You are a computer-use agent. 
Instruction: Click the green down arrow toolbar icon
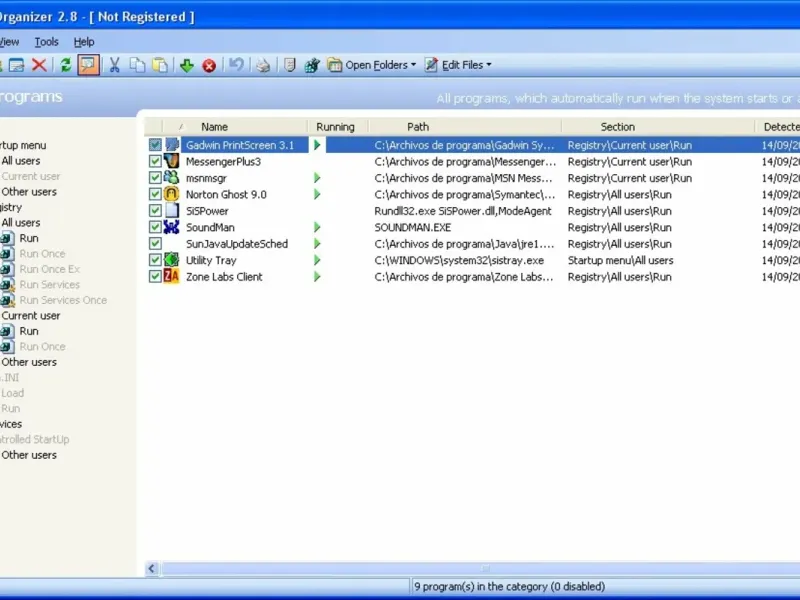[187, 65]
